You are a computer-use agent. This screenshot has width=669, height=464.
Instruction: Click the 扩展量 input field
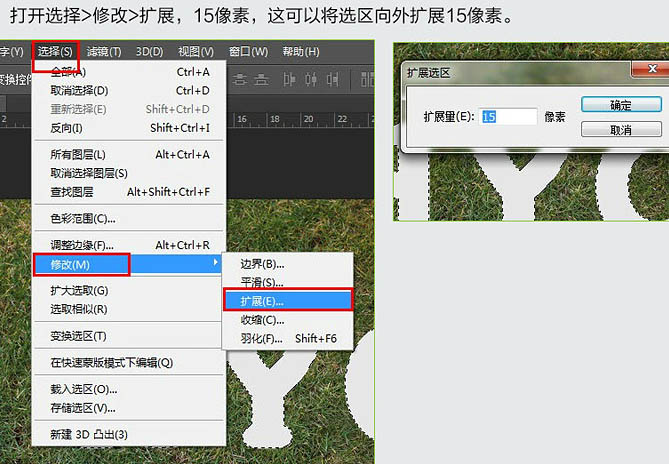click(x=509, y=116)
